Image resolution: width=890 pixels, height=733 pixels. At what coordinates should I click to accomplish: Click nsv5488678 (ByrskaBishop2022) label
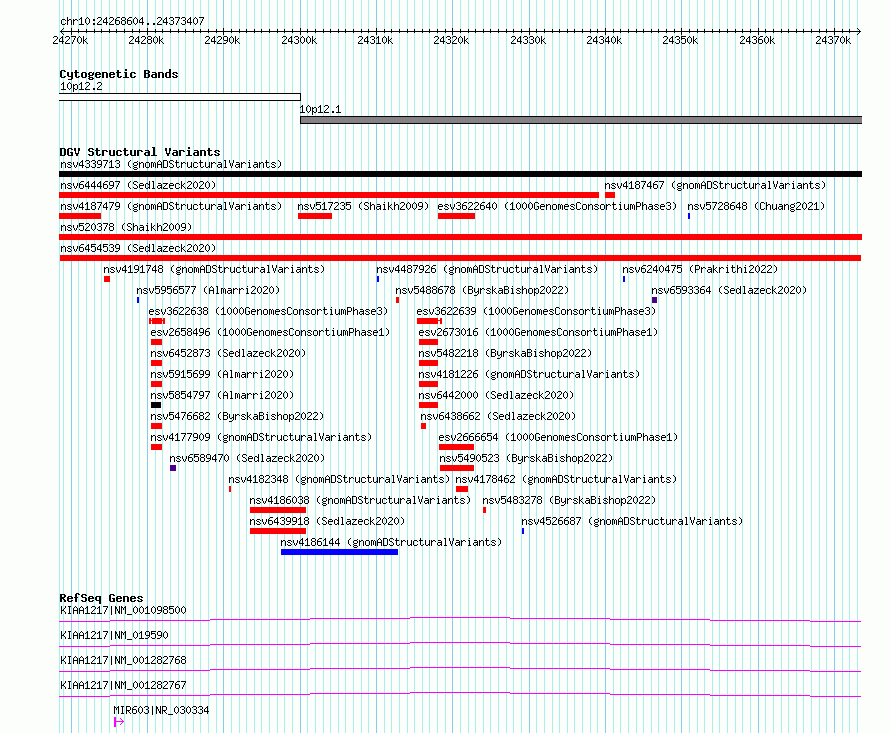coord(482,290)
